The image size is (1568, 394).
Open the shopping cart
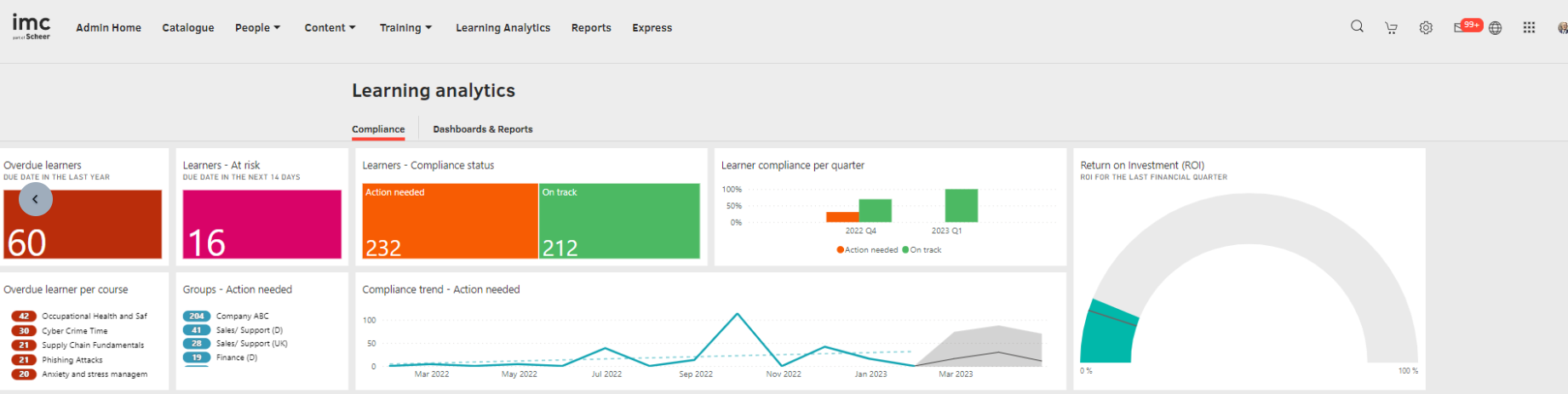(1391, 28)
